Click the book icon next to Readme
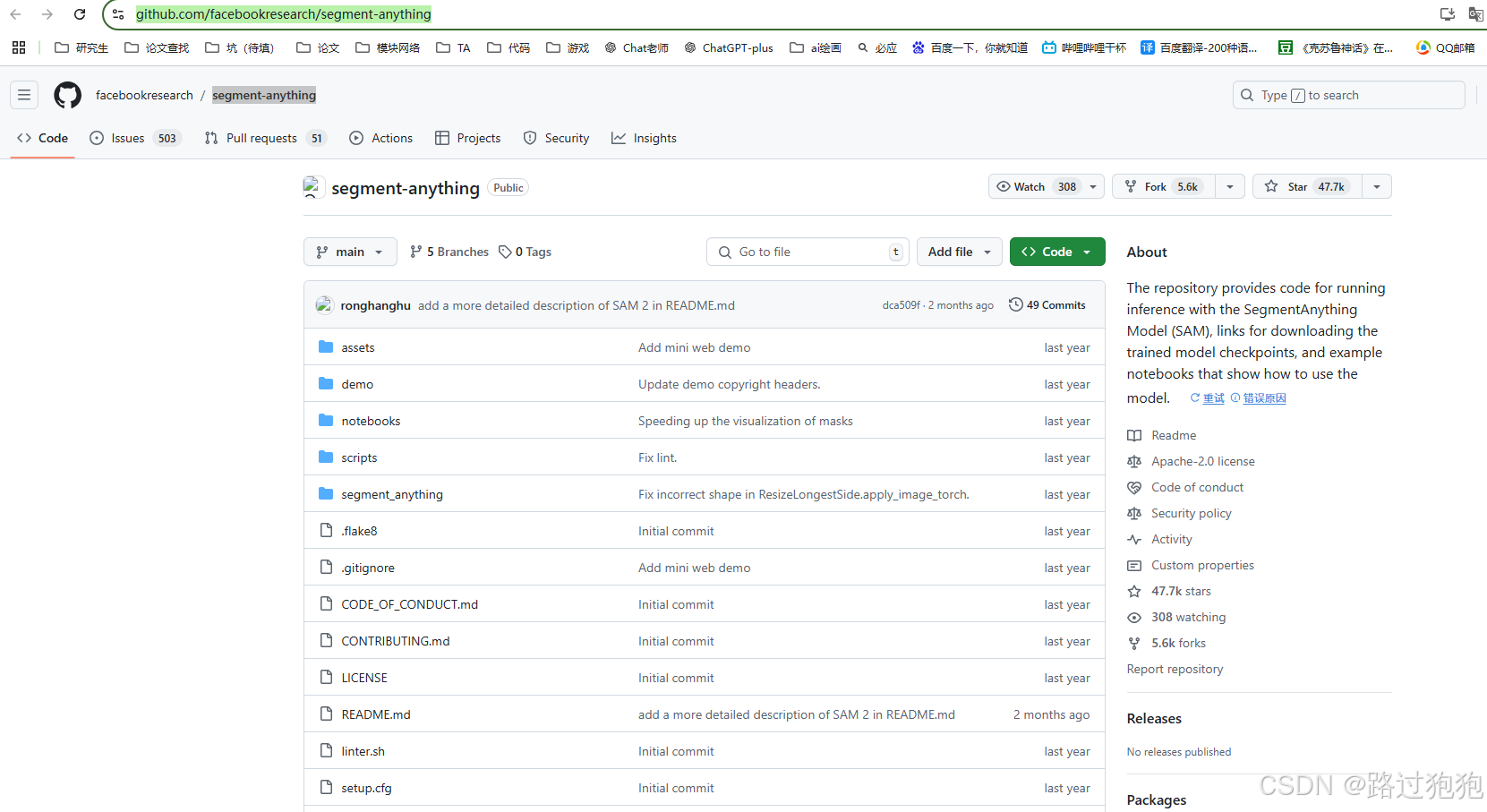The image size is (1487, 812). click(1134, 435)
